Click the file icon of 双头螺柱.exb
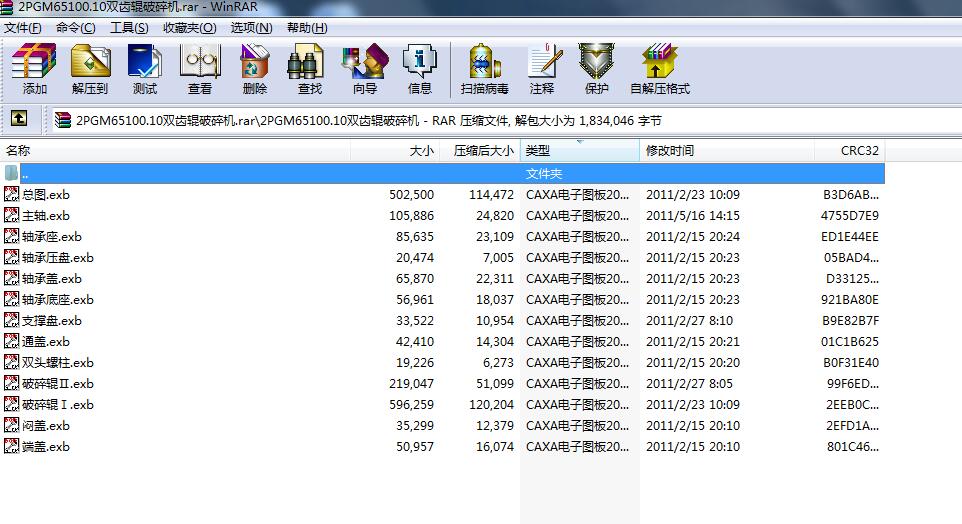Image resolution: width=962 pixels, height=524 pixels. [11, 362]
